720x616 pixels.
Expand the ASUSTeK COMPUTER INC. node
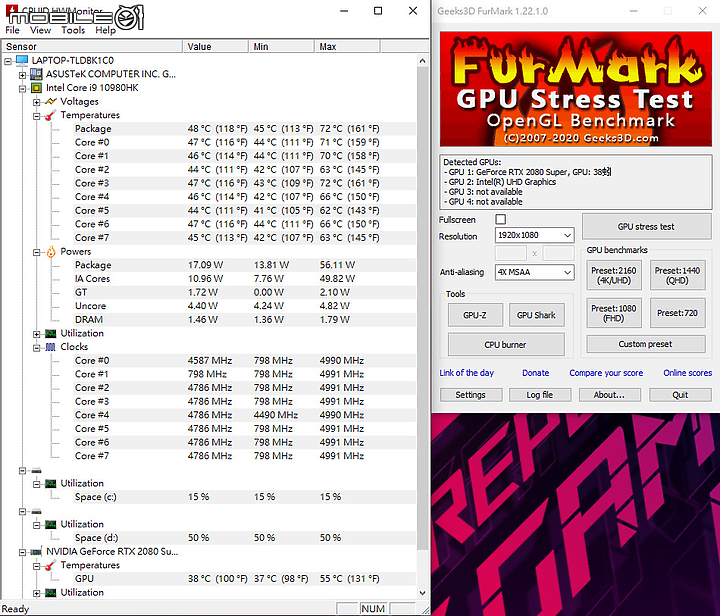pos(22,74)
